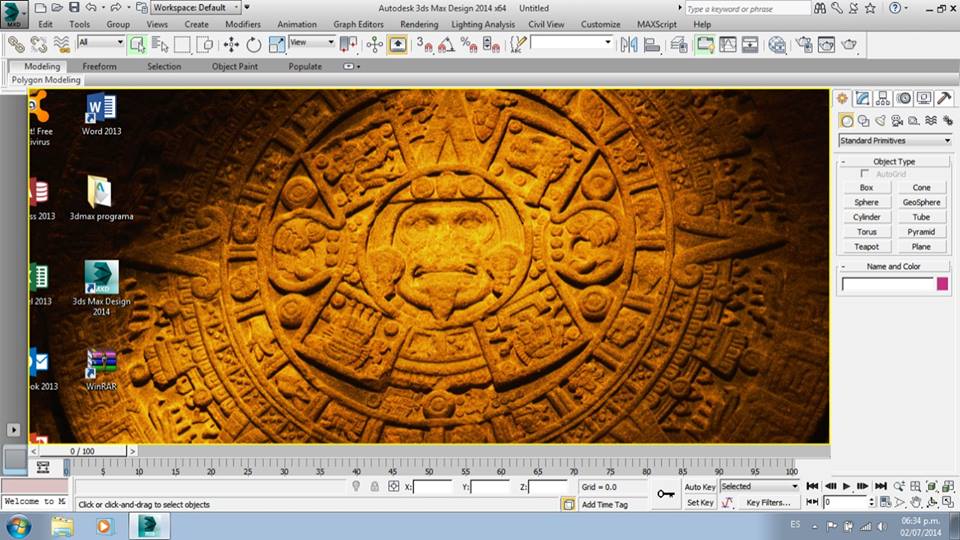Select the Link tool in main toolbar
Screen dimensions: 960x540
click(16, 45)
